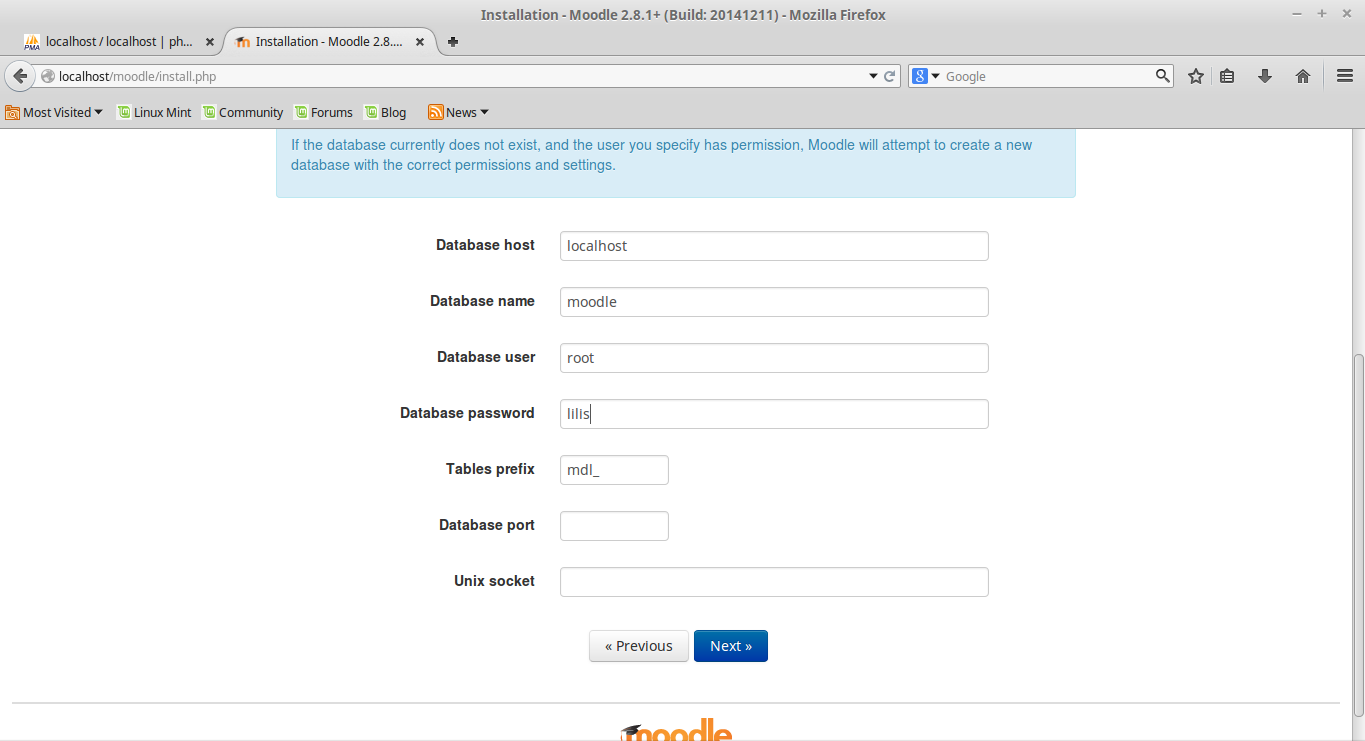
Task: Open a new browser tab
Action: coord(452,41)
